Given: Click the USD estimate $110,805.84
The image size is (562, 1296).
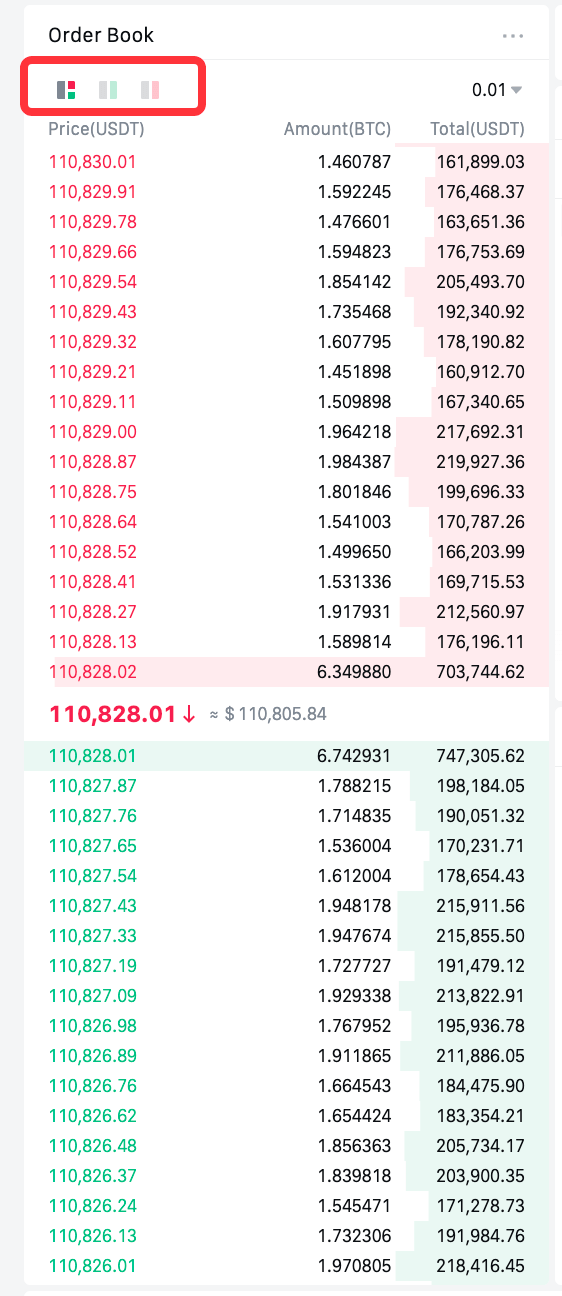Looking at the screenshot, I should 276,715.
